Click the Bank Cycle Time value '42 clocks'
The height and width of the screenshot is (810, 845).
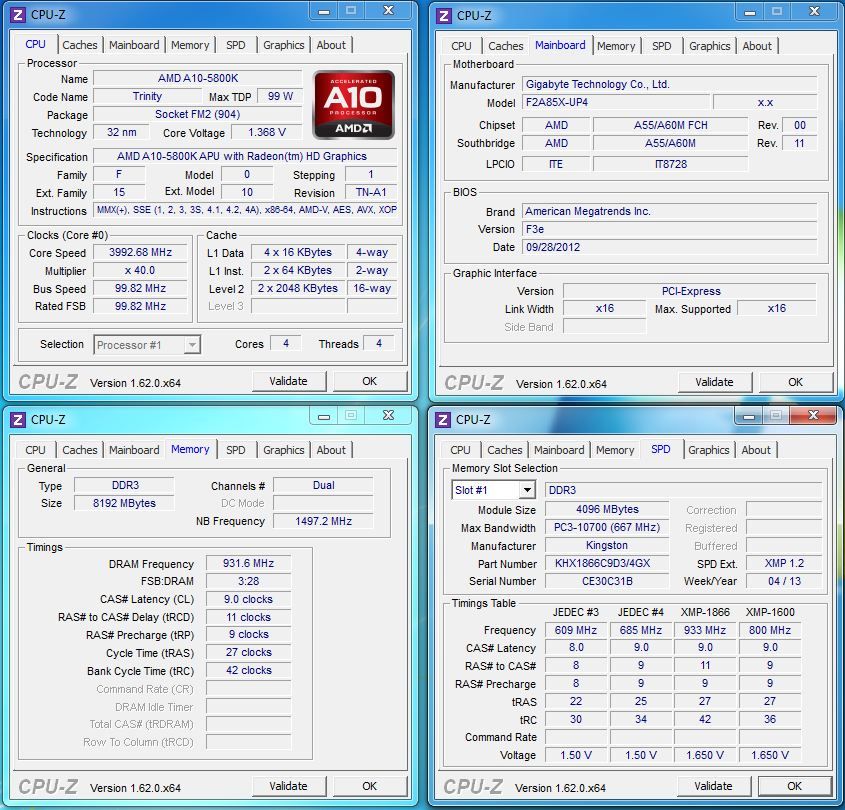[248, 670]
